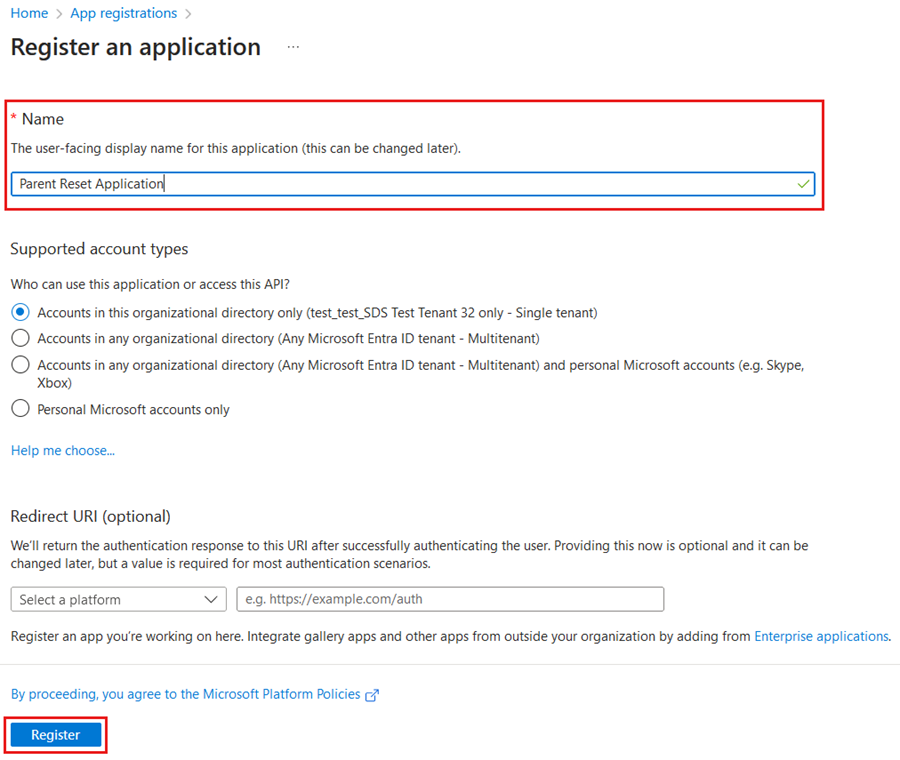Expand Select a platform dropdown
900x760 pixels.
pos(118,599)
